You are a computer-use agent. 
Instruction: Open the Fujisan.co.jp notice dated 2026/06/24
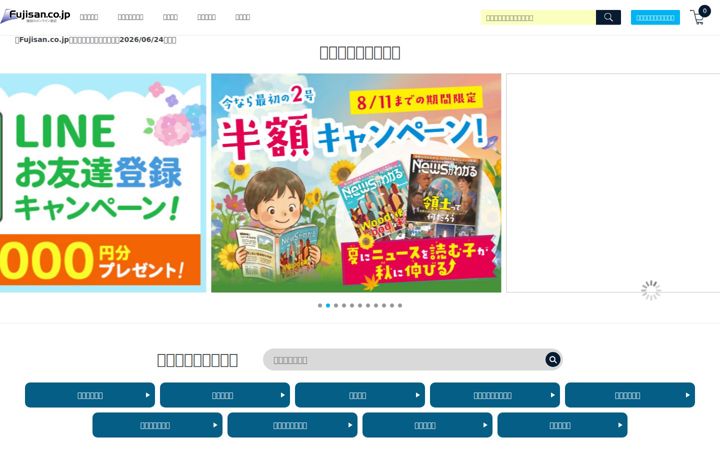tap(96, 39)
